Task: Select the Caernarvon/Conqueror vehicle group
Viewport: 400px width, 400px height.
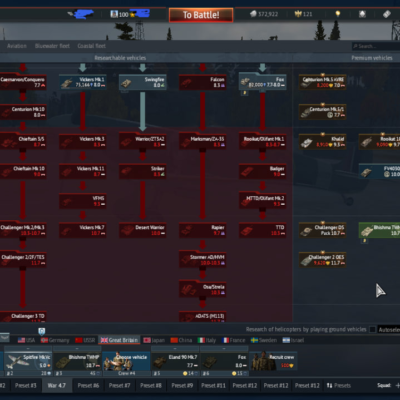Action: 23,82
